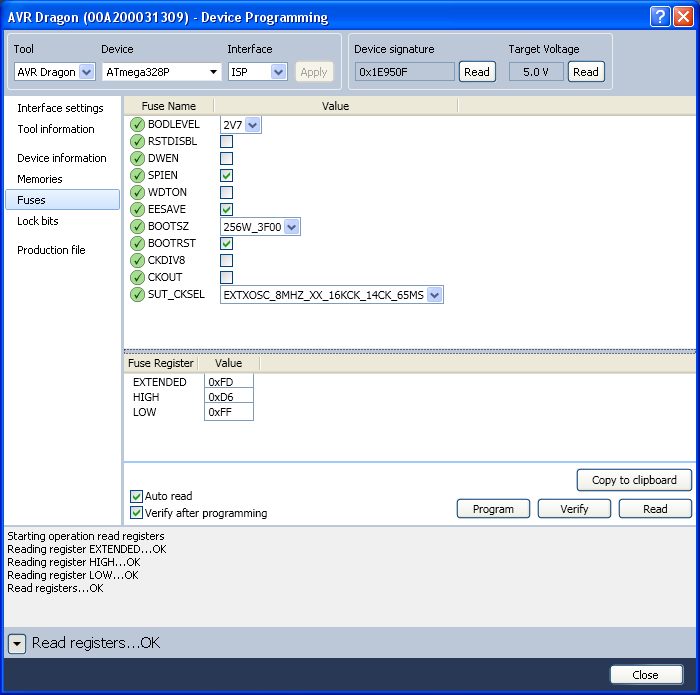Open the BODLEVEL dropdown showing 2V7
The image size is (700, 695).
point(241,125)
